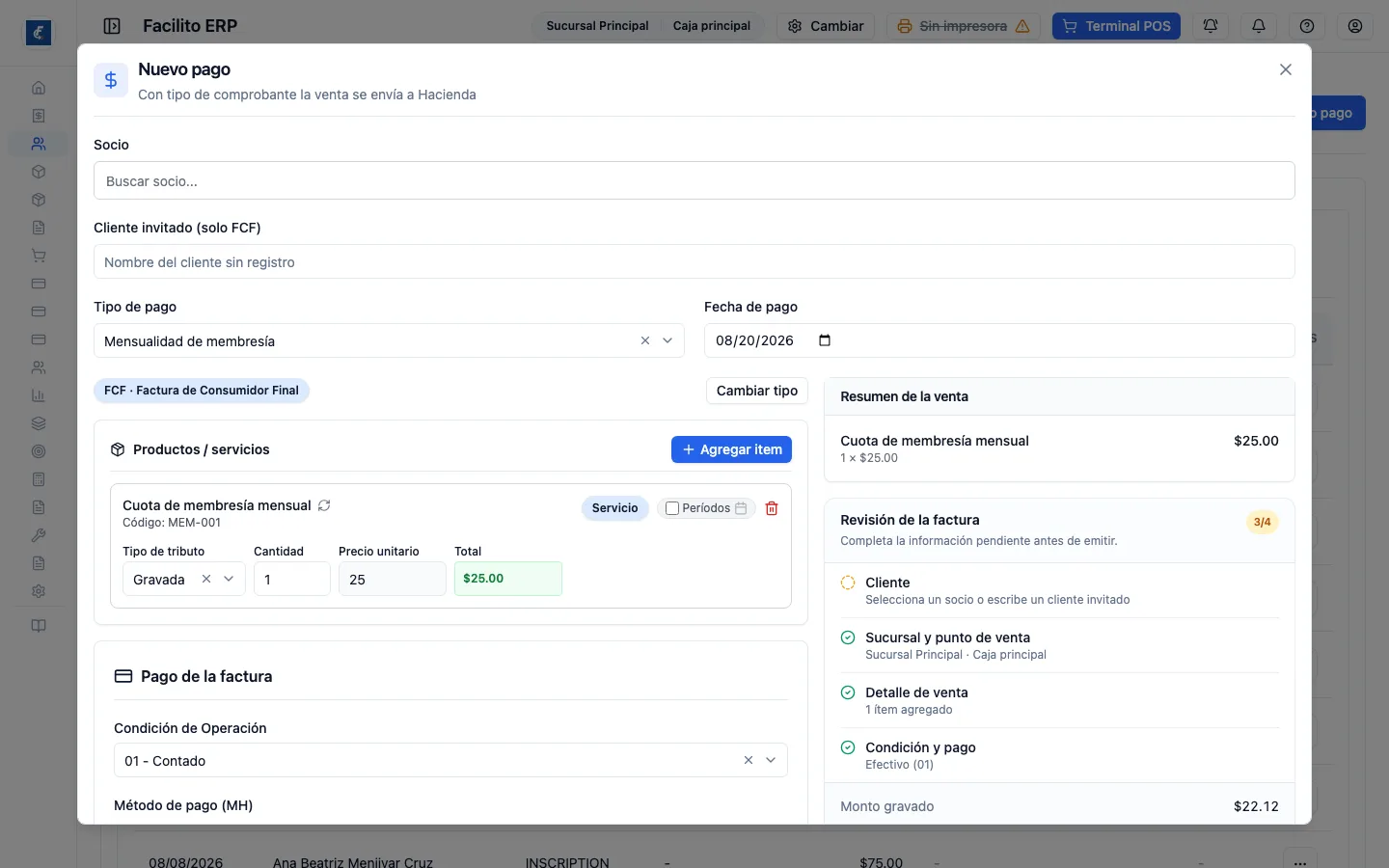Click the help question-mark icon in the header
Screen dimensions: 1389x868
tap(1307, 26)
